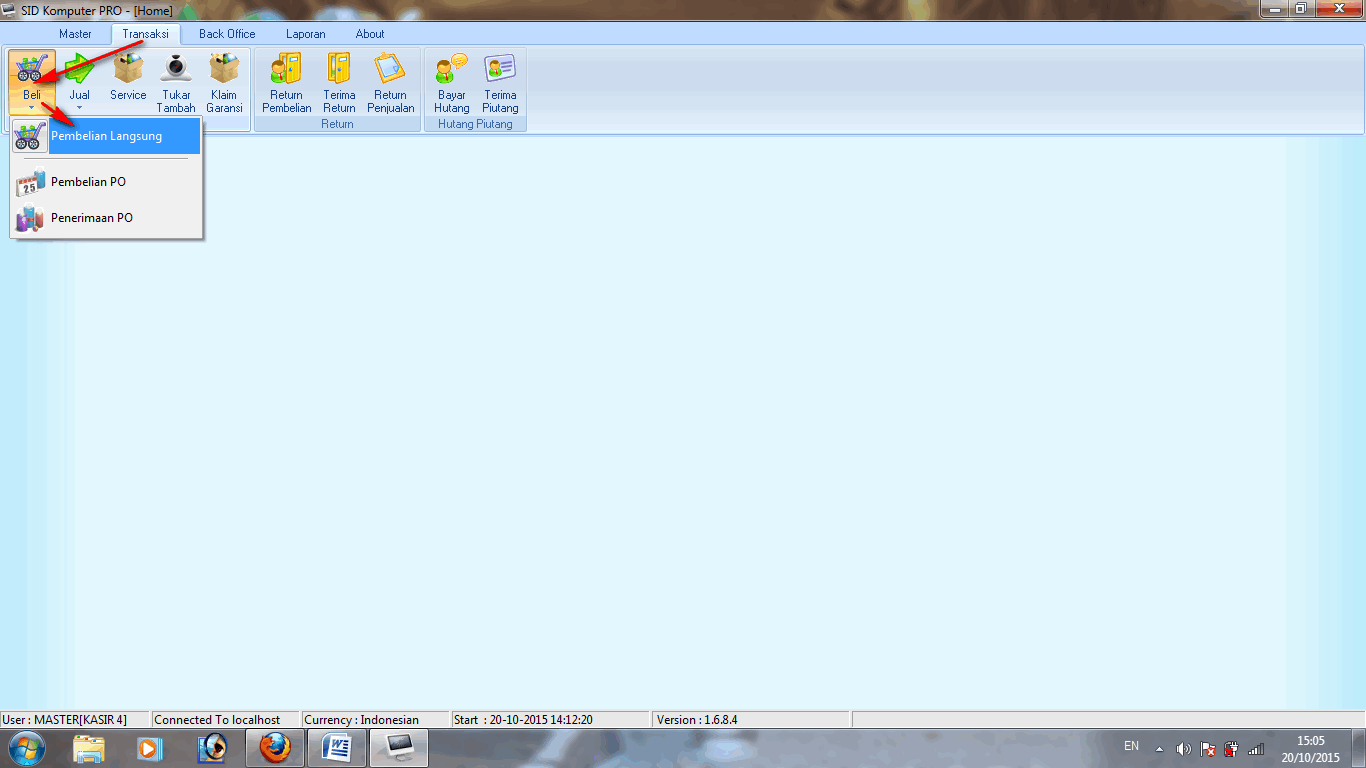Open Windows Media Player taskbar icon

click(150, 748)
